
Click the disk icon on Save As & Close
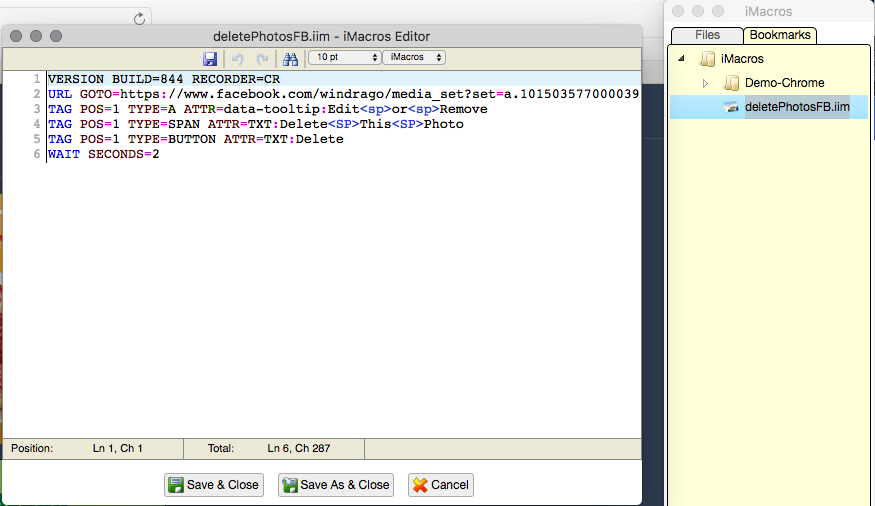click(290, 485)
